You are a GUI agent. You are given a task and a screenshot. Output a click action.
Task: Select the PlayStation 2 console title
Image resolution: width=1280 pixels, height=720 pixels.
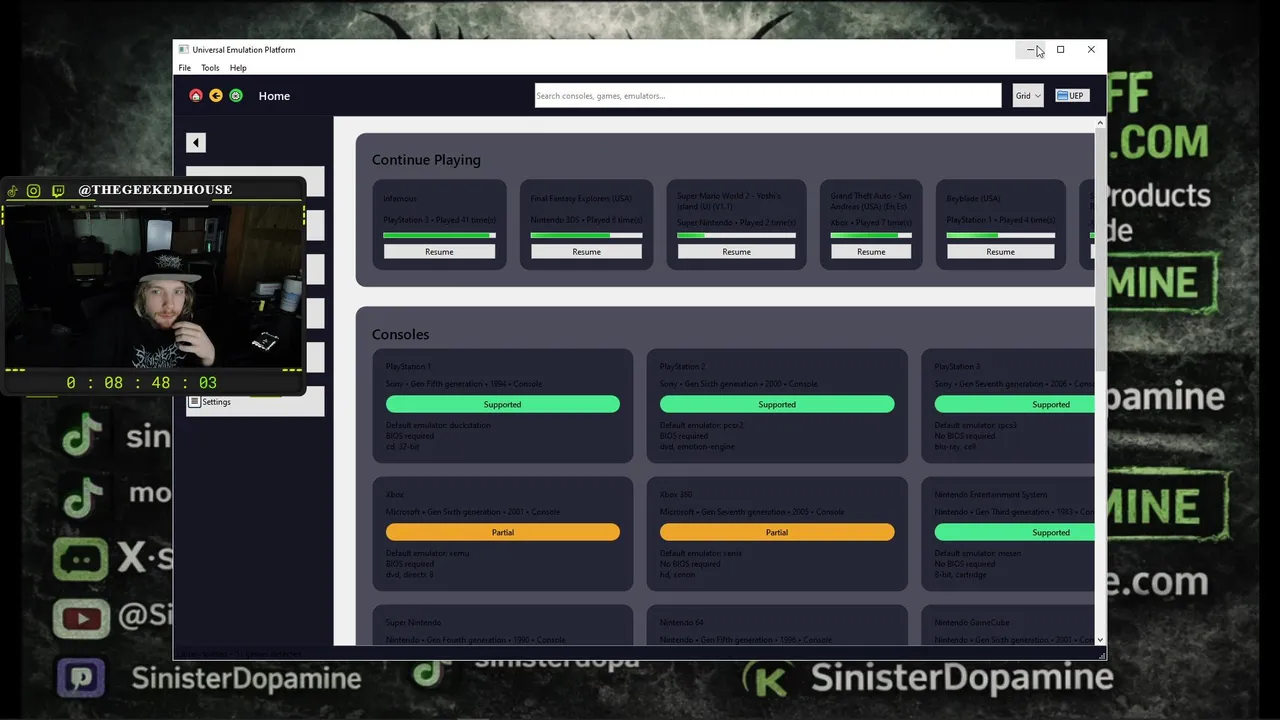click(x=682, y=367)
